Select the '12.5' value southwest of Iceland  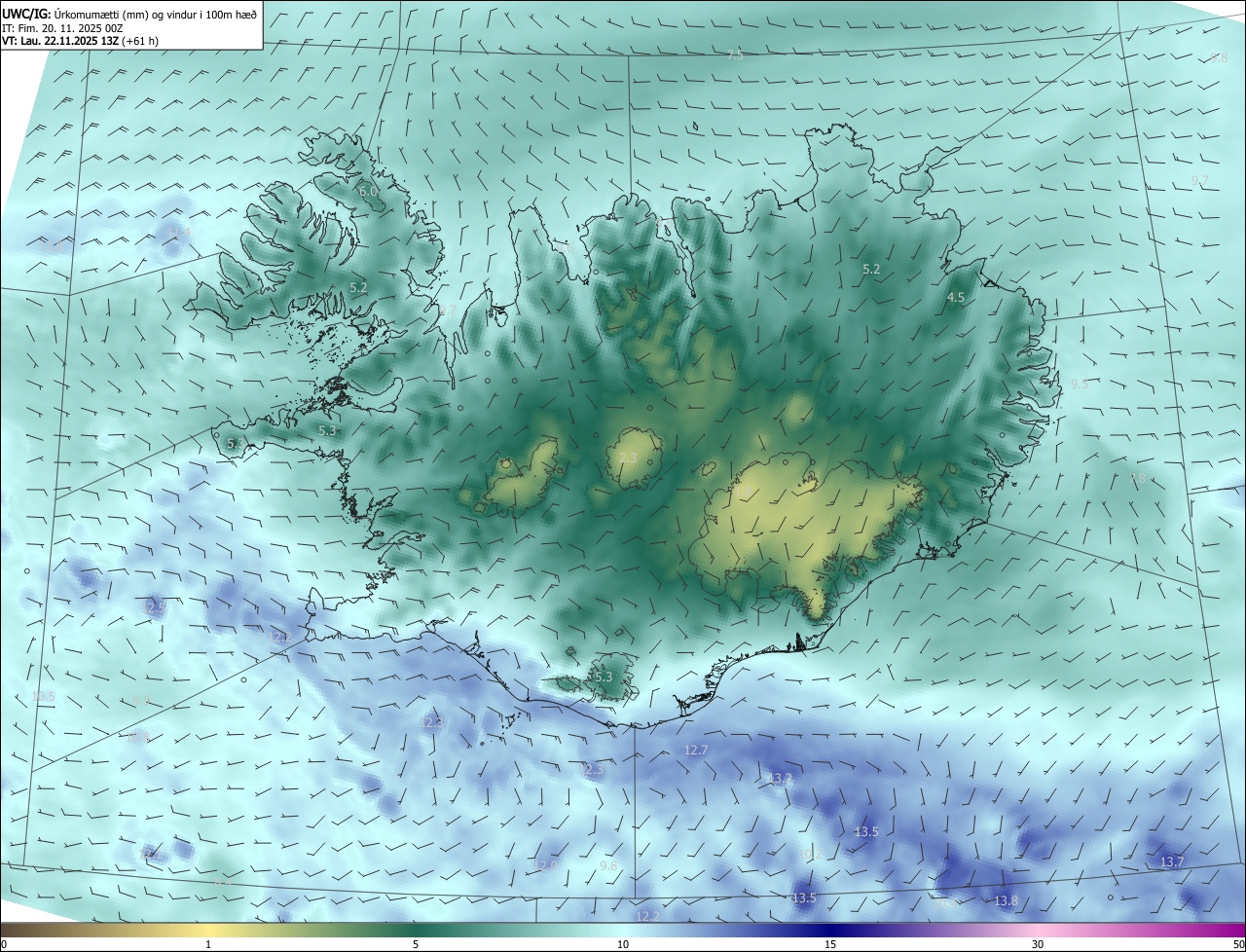click(x=155, y=606)
